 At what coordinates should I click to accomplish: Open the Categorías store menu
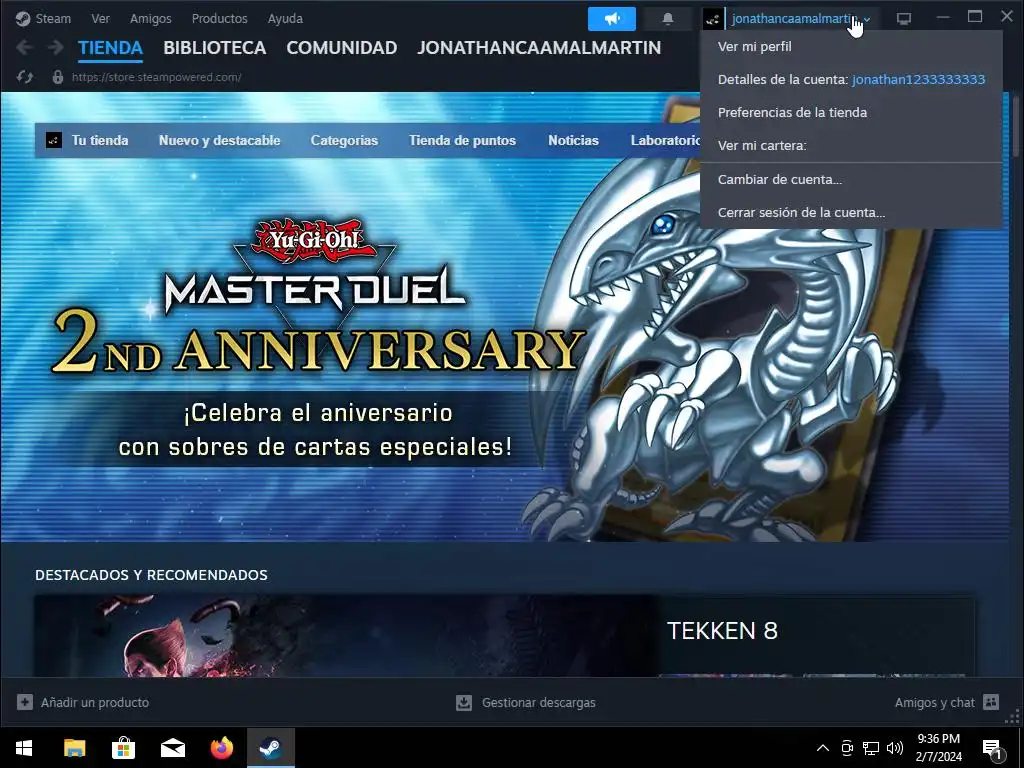[x=344, y=140]
